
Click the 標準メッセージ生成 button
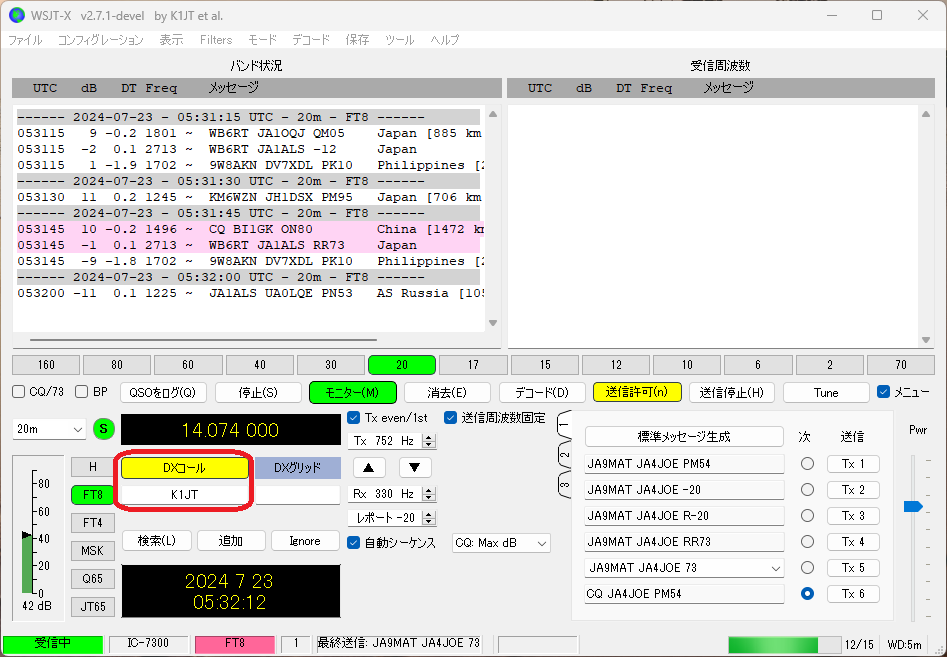coord(684,437)
